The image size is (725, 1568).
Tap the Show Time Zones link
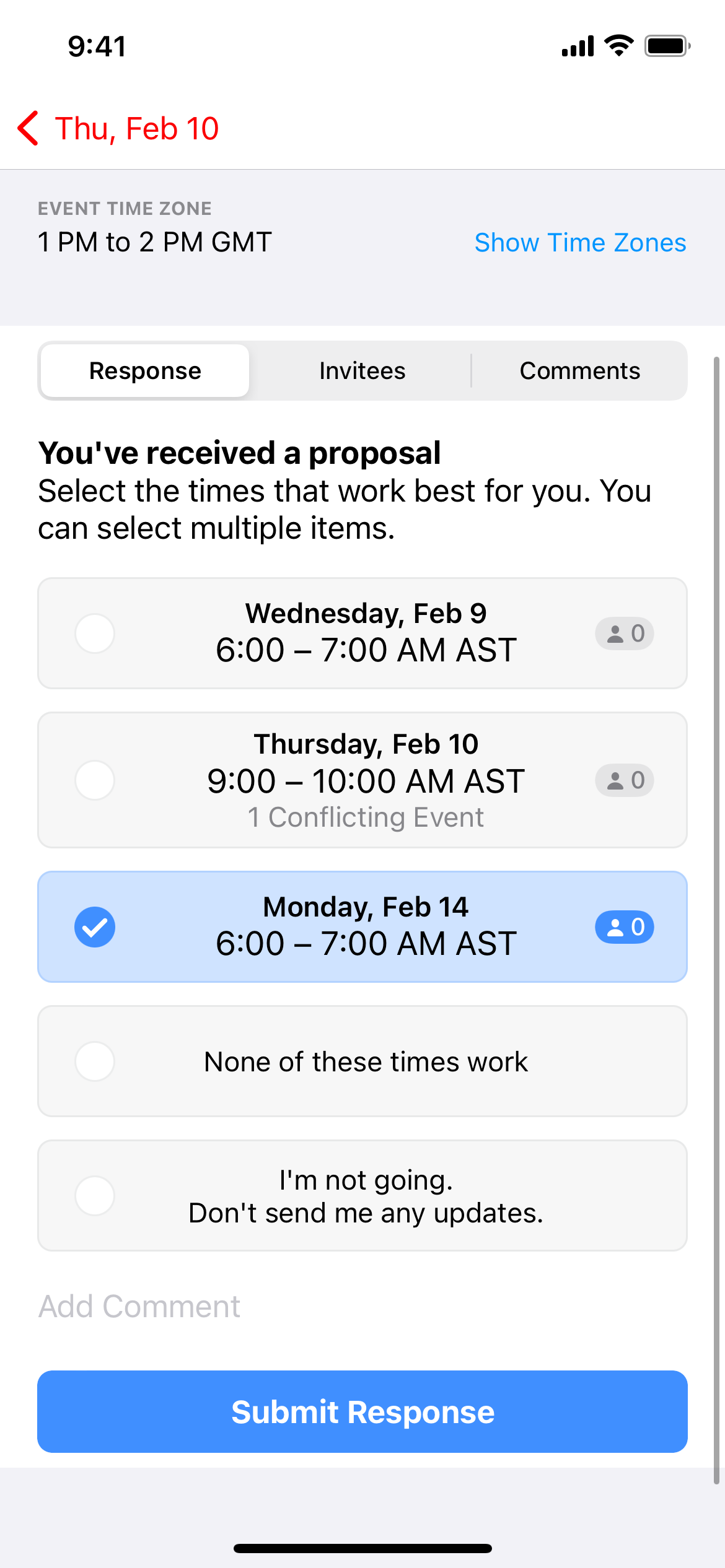pos(580,243)
